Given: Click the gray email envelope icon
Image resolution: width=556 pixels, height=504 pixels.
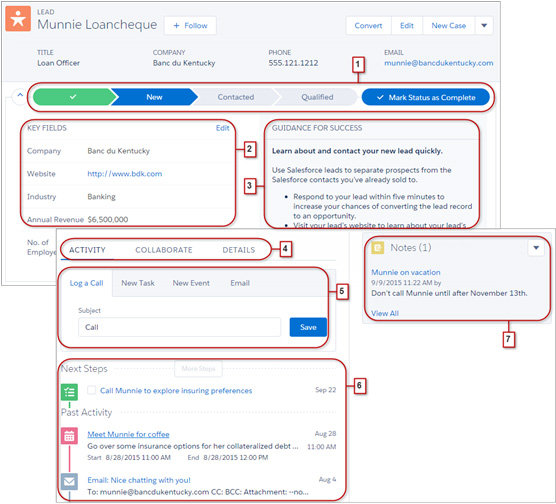Looking at the screenshot, I should pyautogui.click(x=69, y=481).
